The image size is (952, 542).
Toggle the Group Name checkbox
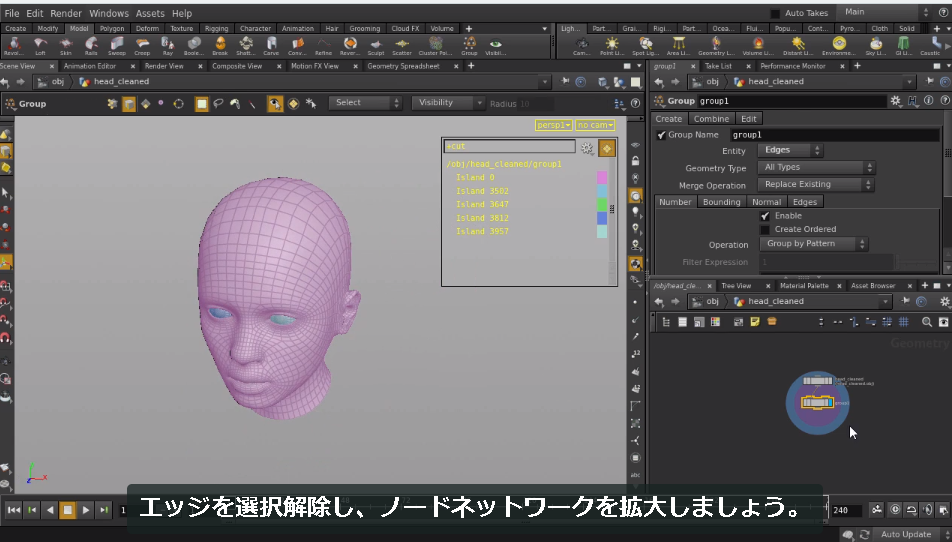coord(661,135)
